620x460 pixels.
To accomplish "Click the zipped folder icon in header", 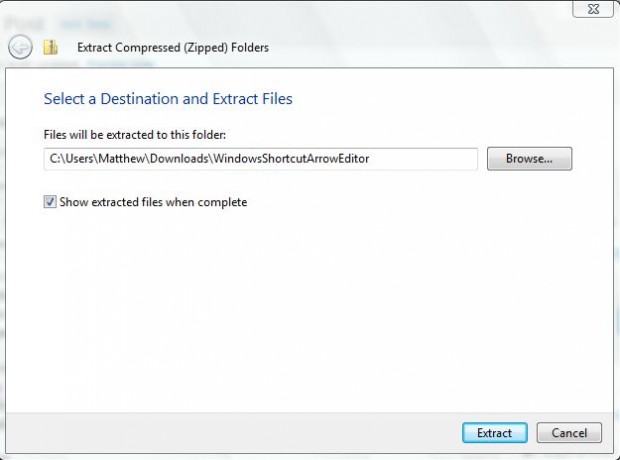I will coord(50,47).
